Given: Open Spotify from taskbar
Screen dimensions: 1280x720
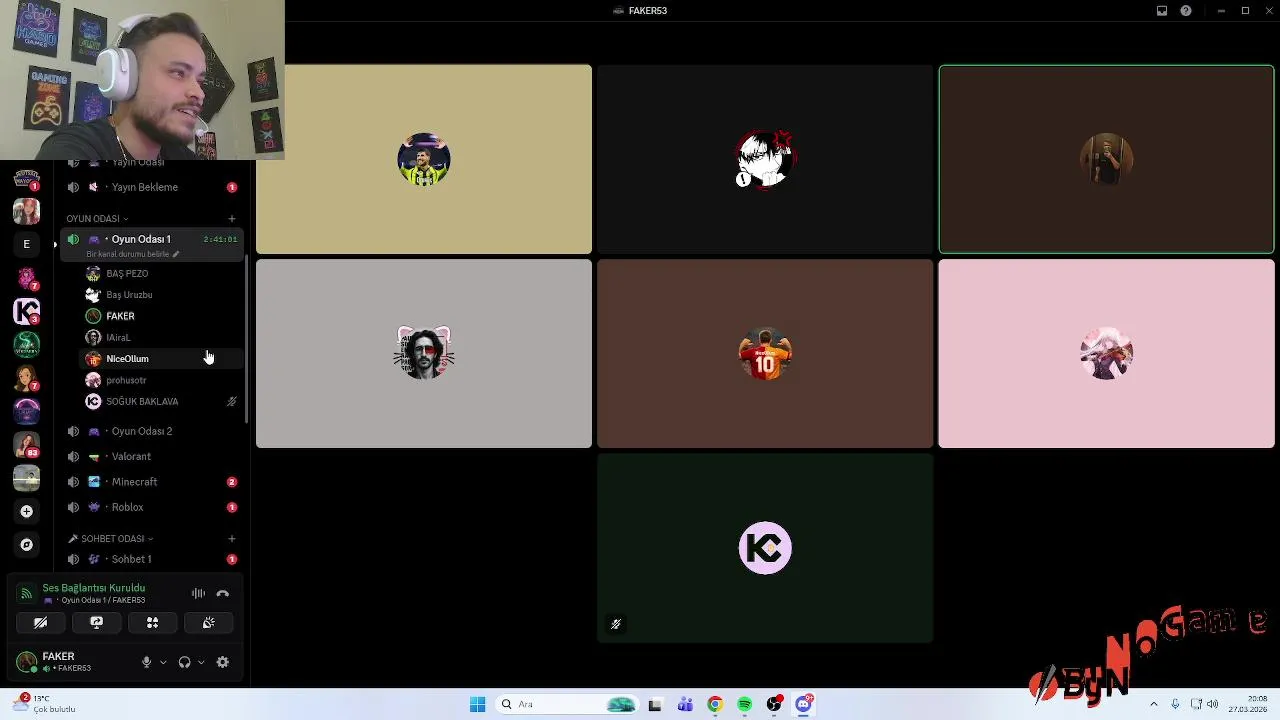Looking at the screenshot, I should coord(744,704).
